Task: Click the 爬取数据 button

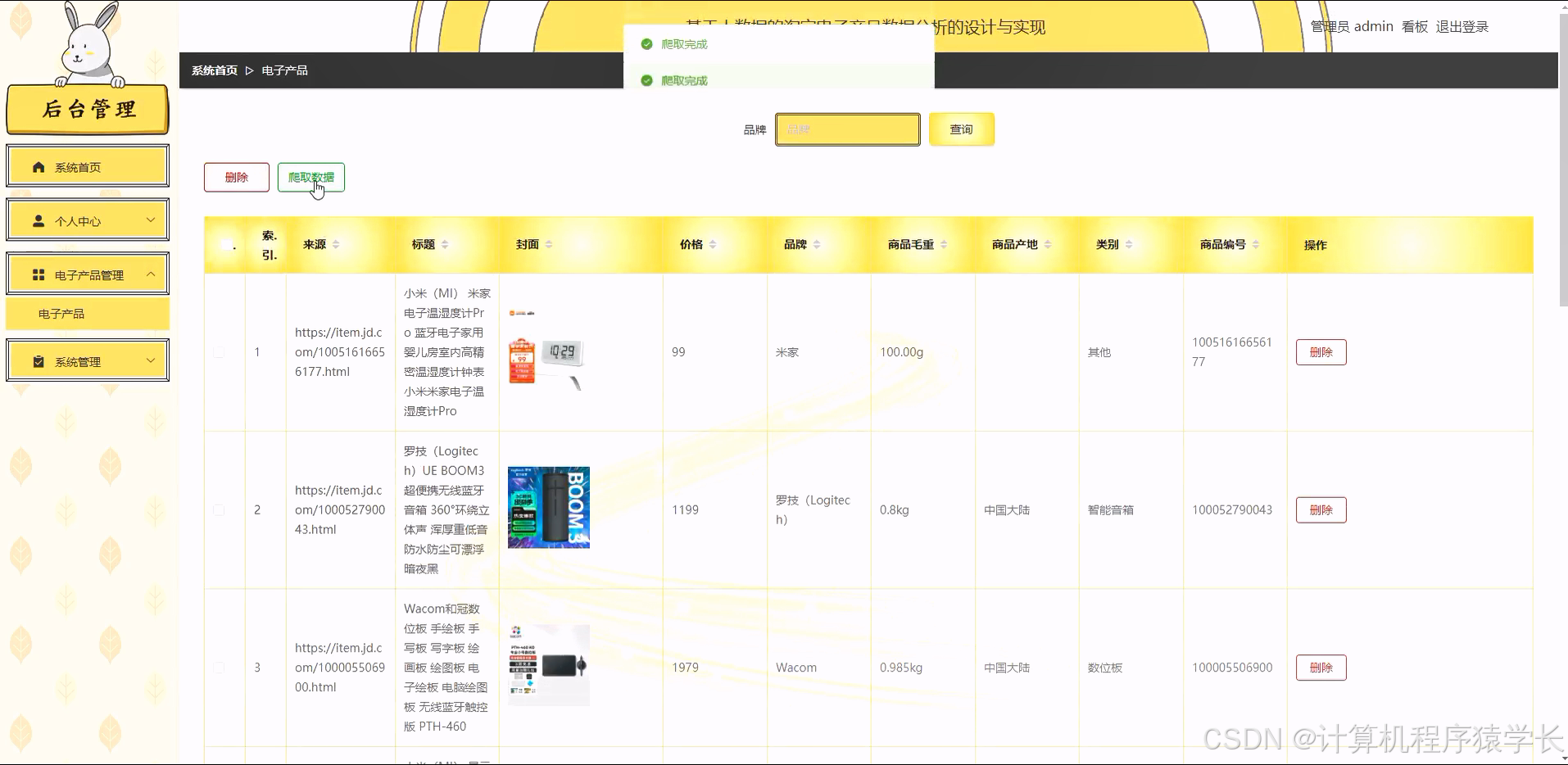Action: click(x=311, y=177)
